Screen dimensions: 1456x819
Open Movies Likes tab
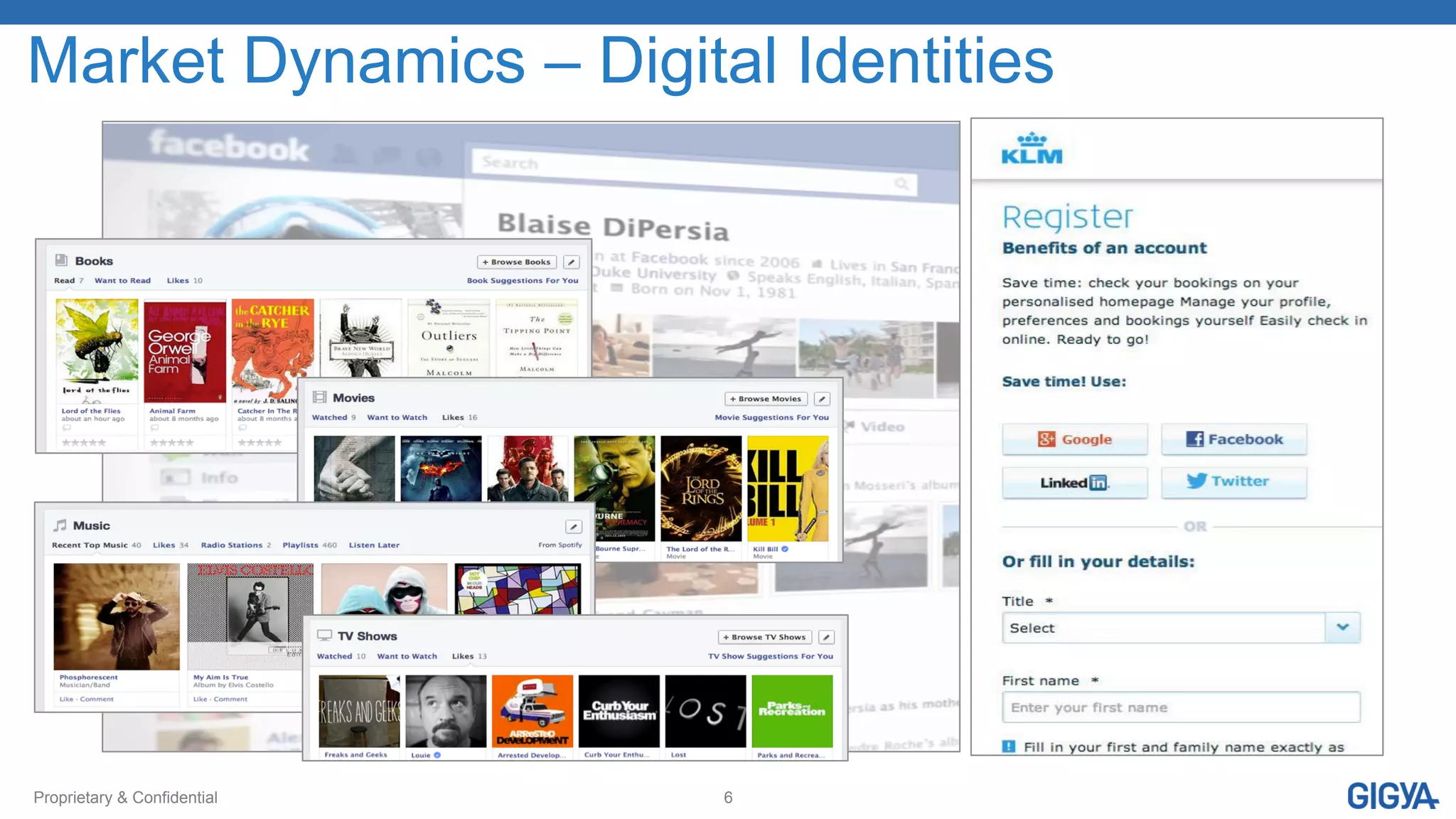459,418
